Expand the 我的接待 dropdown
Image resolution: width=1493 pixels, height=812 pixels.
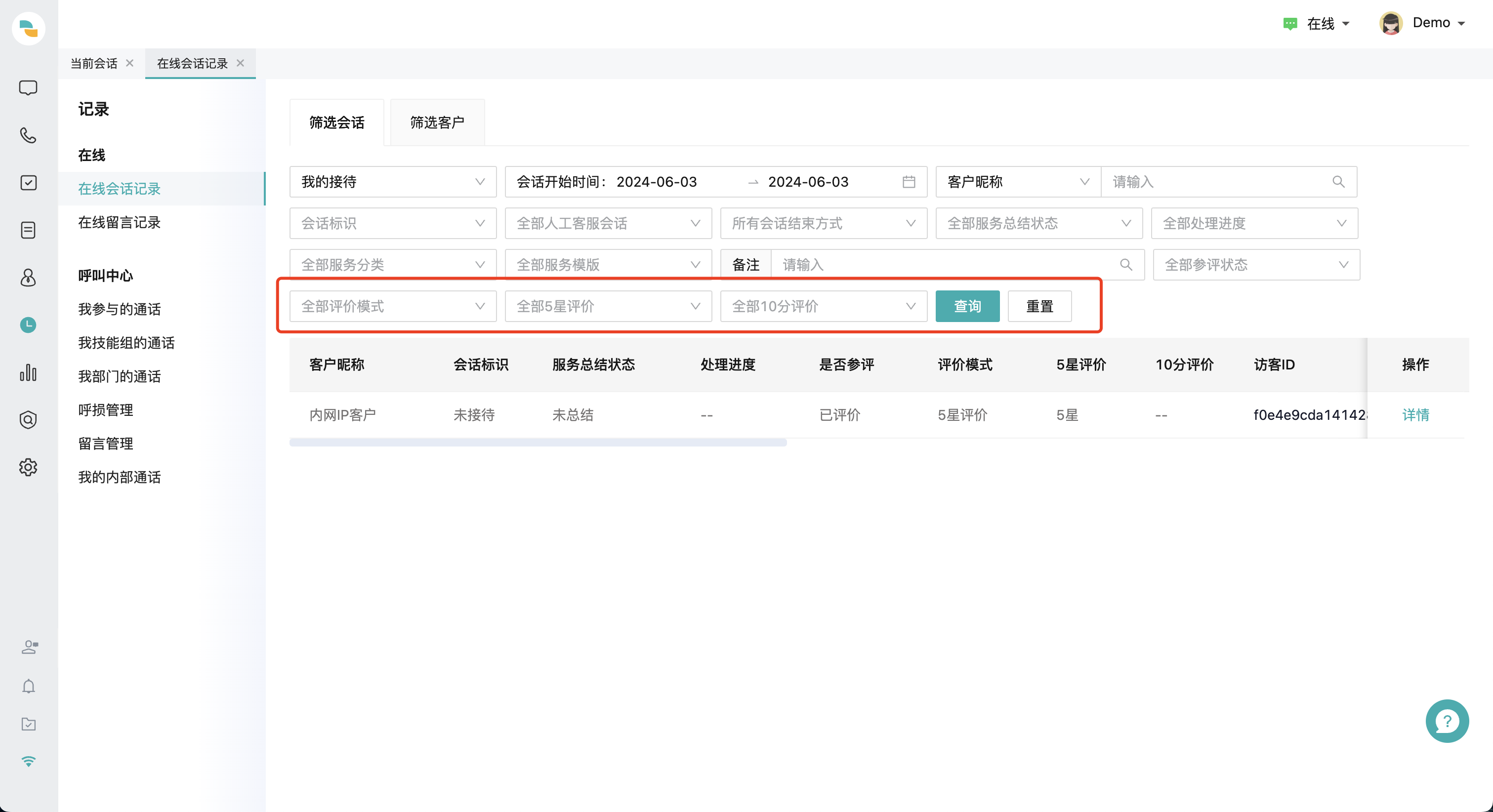(x=393, y=182)
